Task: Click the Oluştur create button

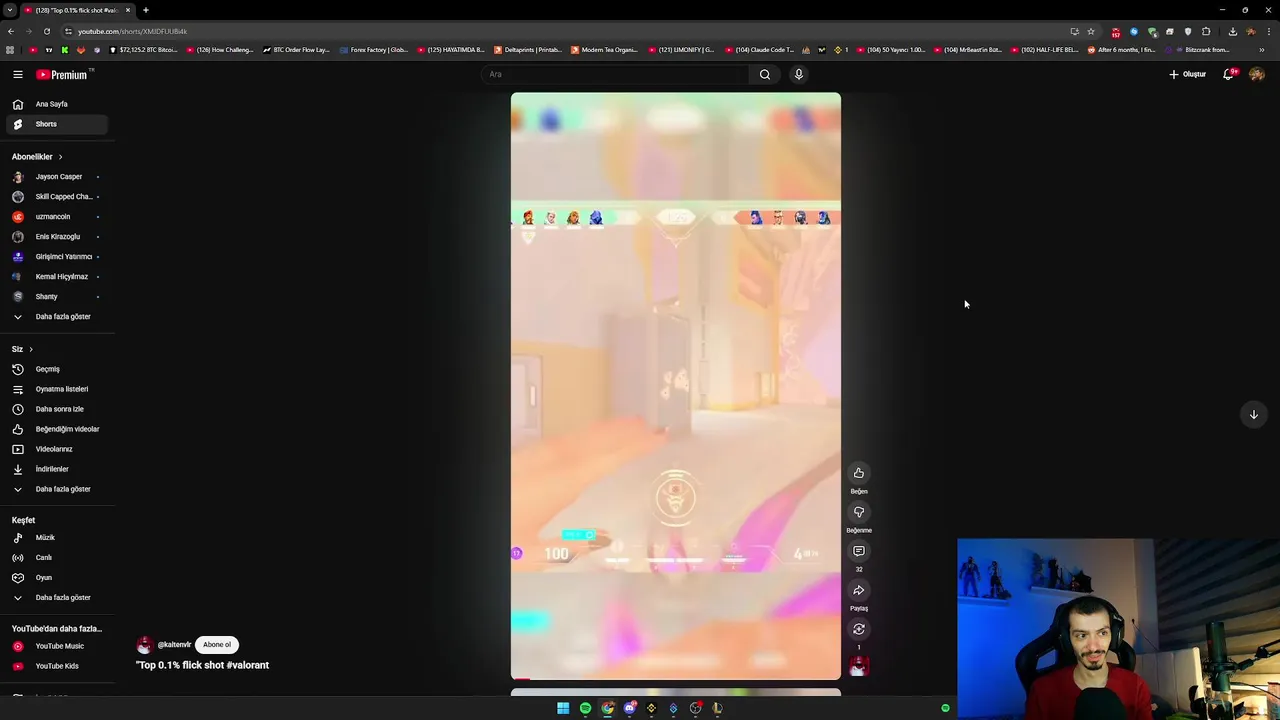Action: pyautogui.click(x=1188, y=74)
